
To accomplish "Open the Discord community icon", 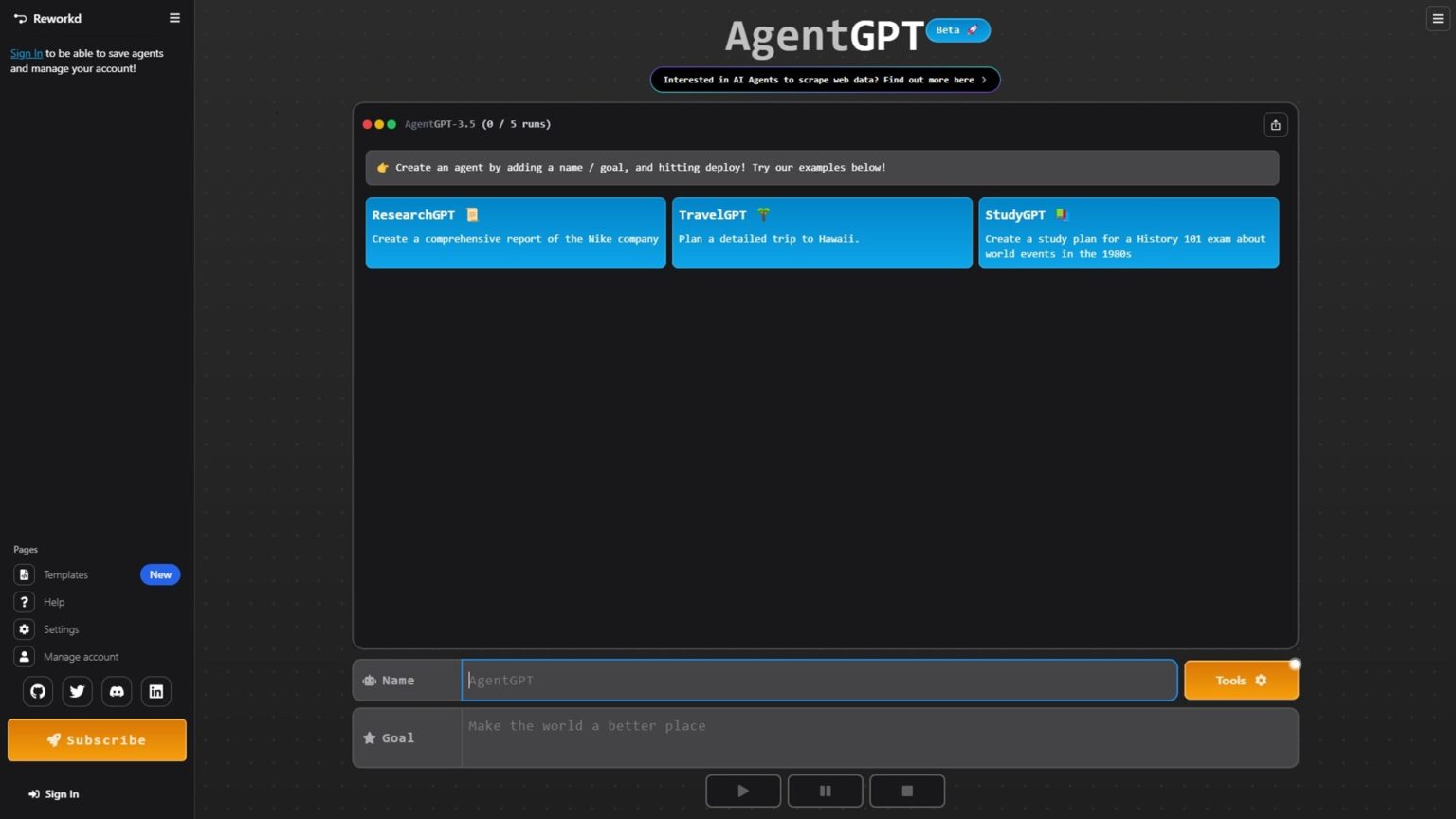I will click(x=116, y=691).
